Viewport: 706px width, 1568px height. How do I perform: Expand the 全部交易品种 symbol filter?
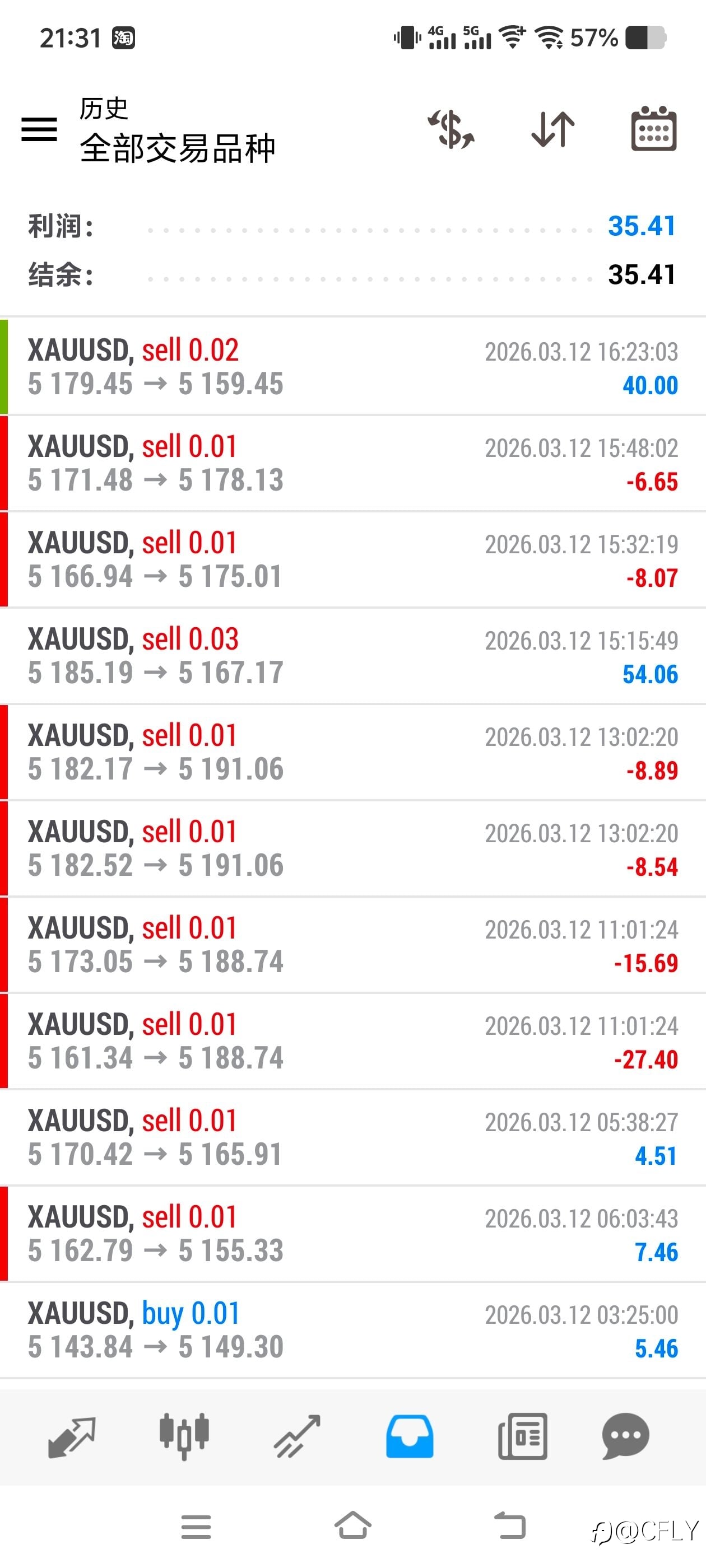(177, 148)
